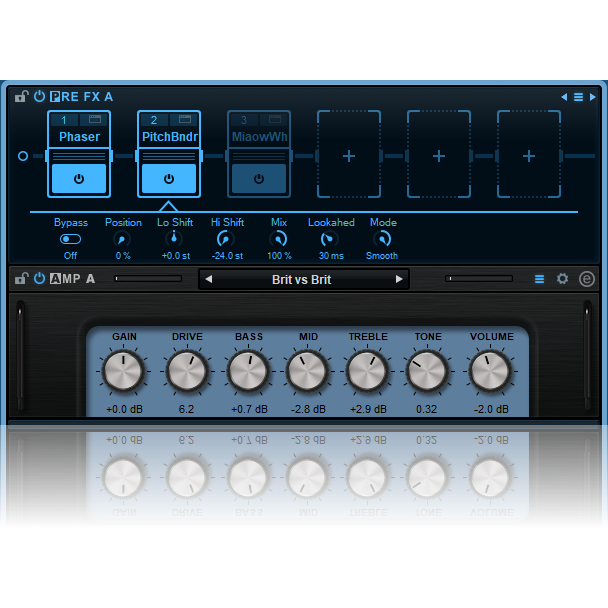Screen dimensions: 608x608
Task: Click the +0.7 dB BASS value
Action: pos(249,409)
